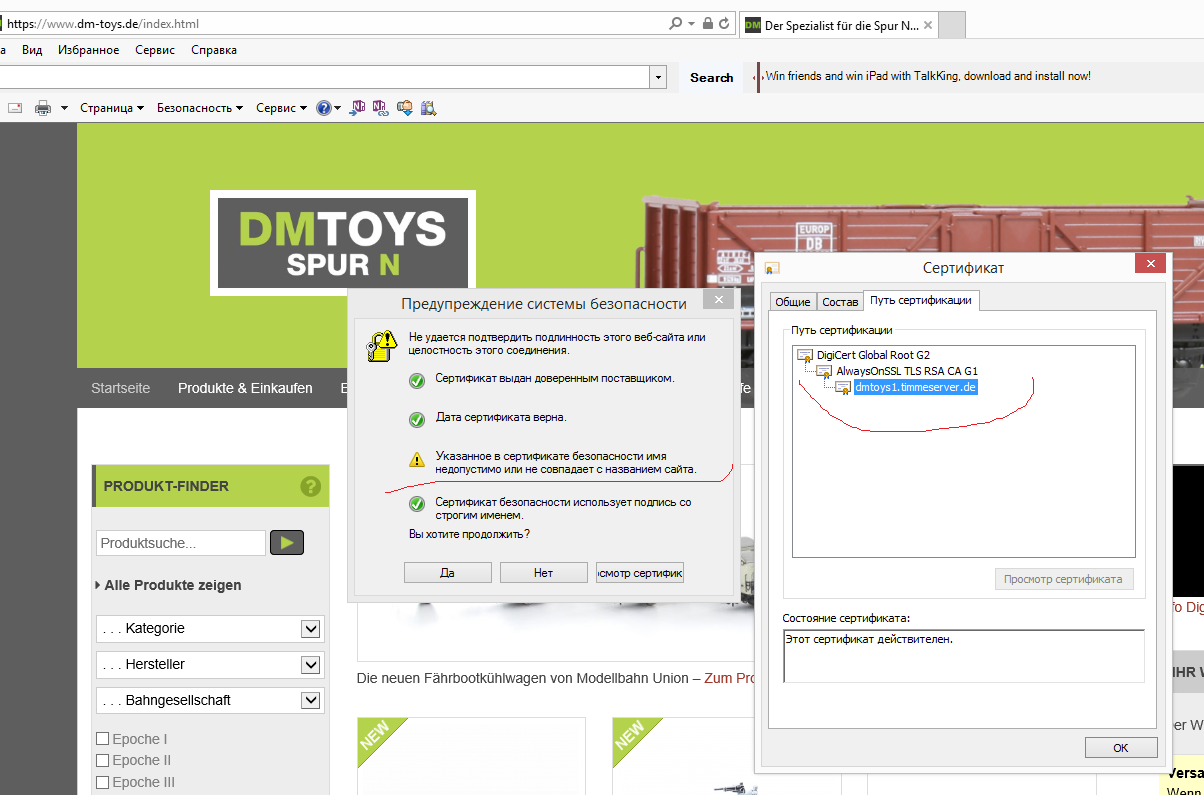Click green check next to strong signature line
This screenshot has width=1204, height=795.
(417, 505)
